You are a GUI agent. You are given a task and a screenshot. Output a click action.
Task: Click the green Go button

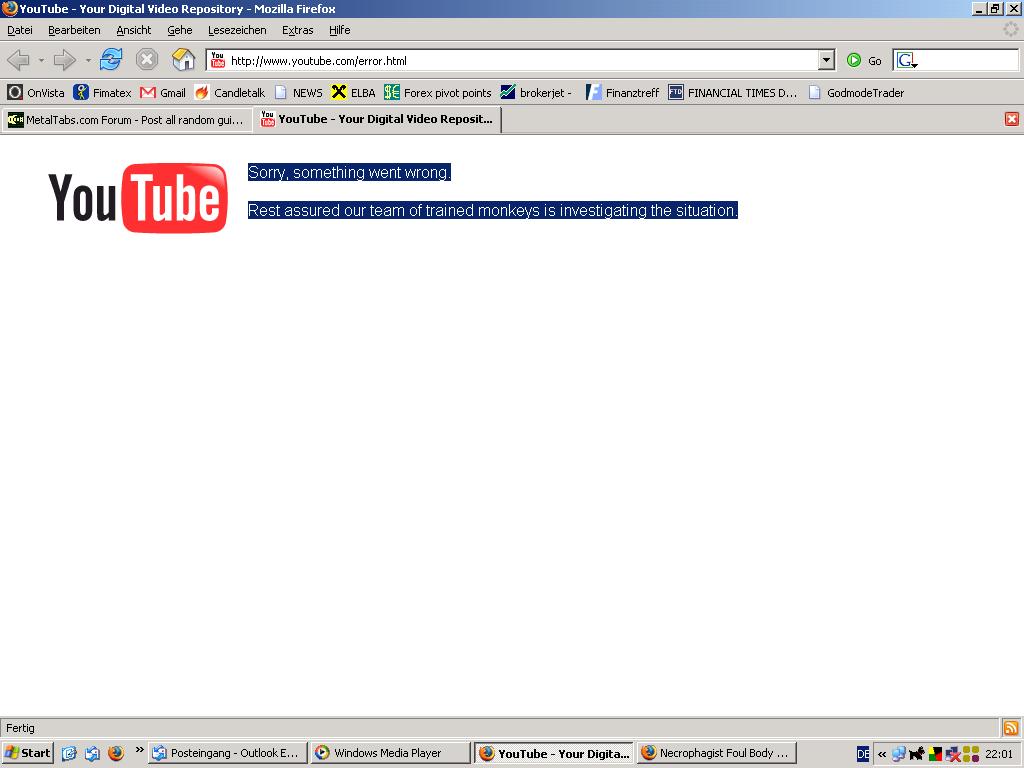[863, 61]
